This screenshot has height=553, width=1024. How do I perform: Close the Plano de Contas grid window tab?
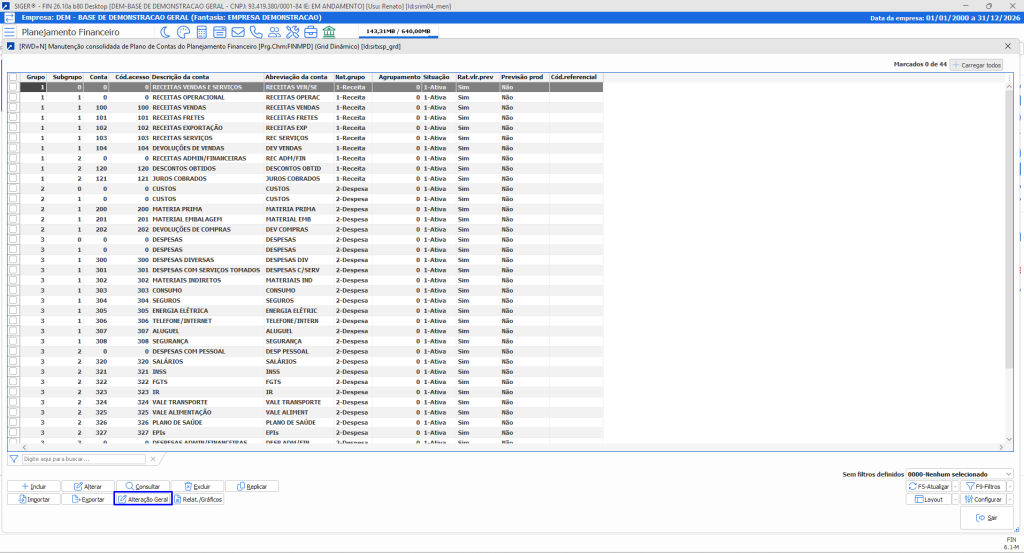pos(1008,46)
